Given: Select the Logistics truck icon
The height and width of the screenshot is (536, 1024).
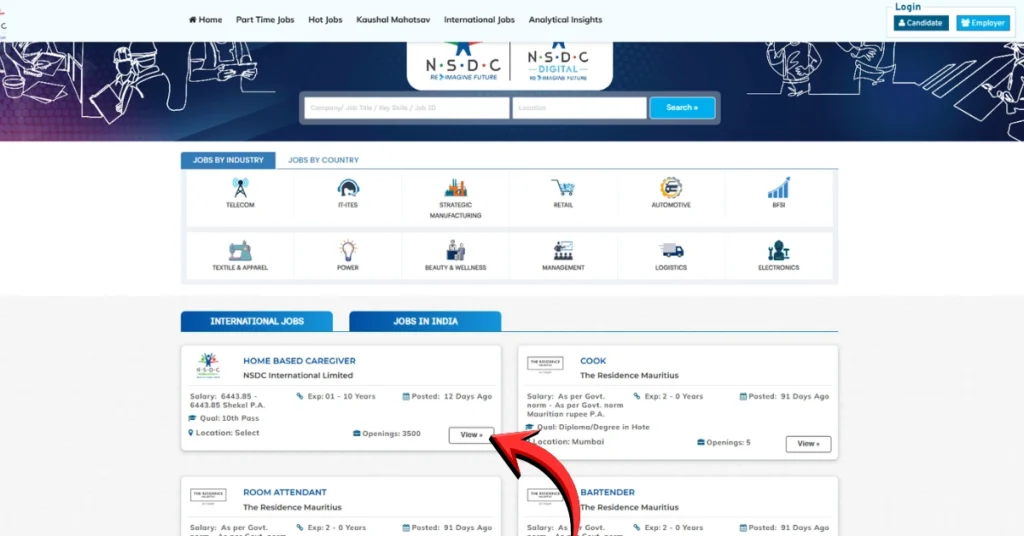Looking at the screenshot, I should tap(671, 251).
